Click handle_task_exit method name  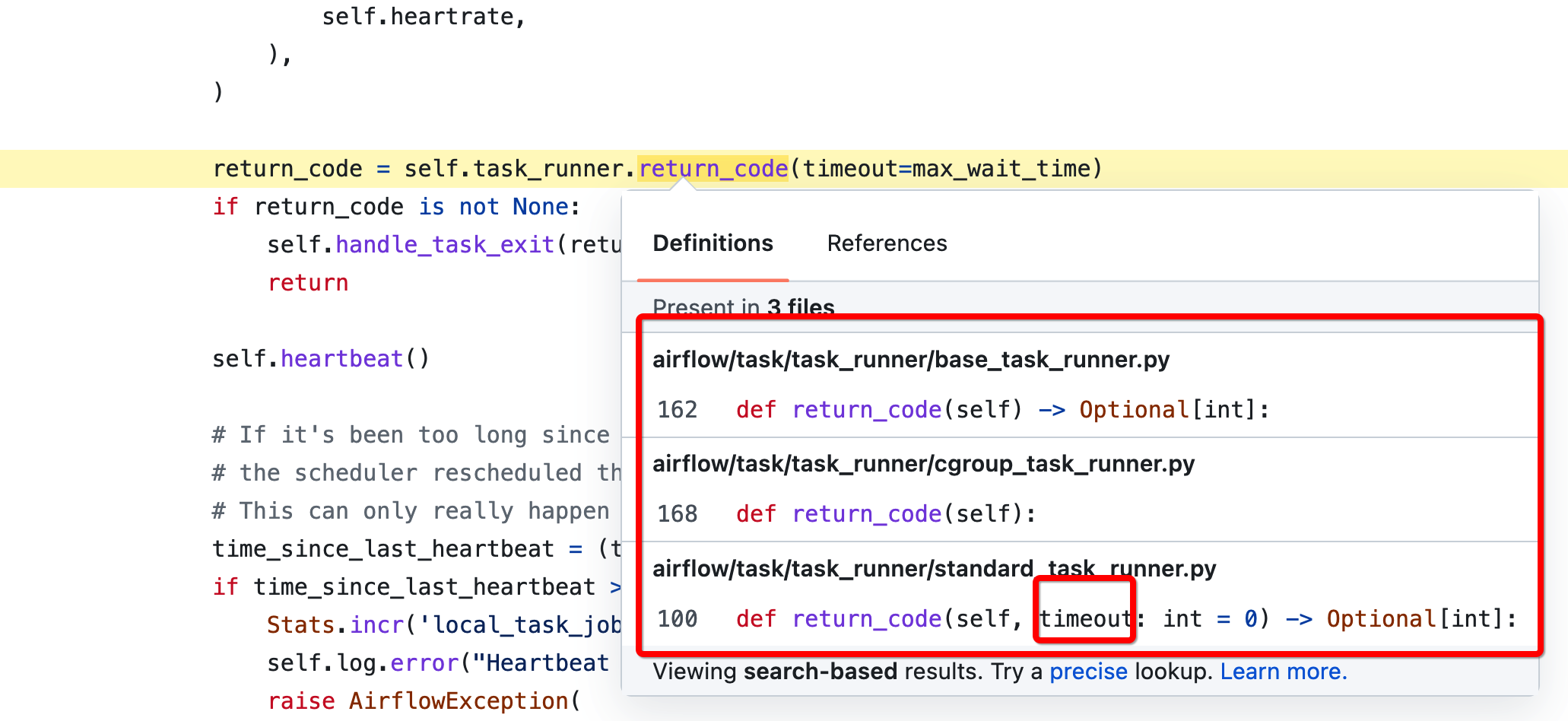(x=445, y=244)
